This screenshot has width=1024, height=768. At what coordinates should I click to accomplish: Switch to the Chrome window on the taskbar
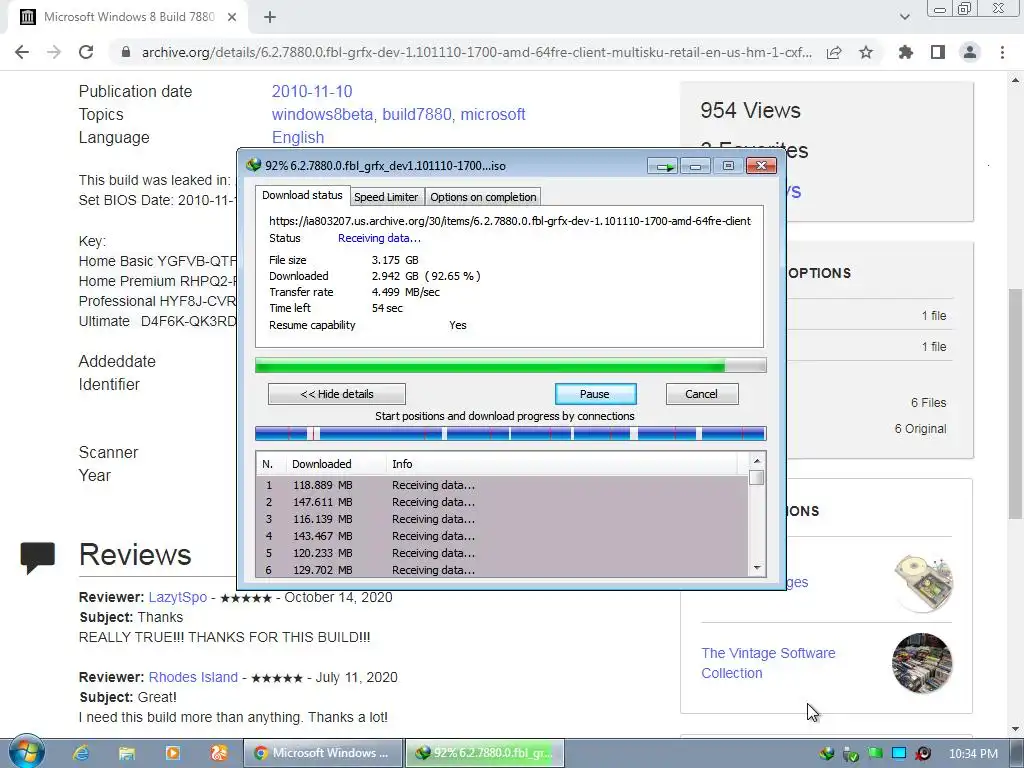pos(322,753)
